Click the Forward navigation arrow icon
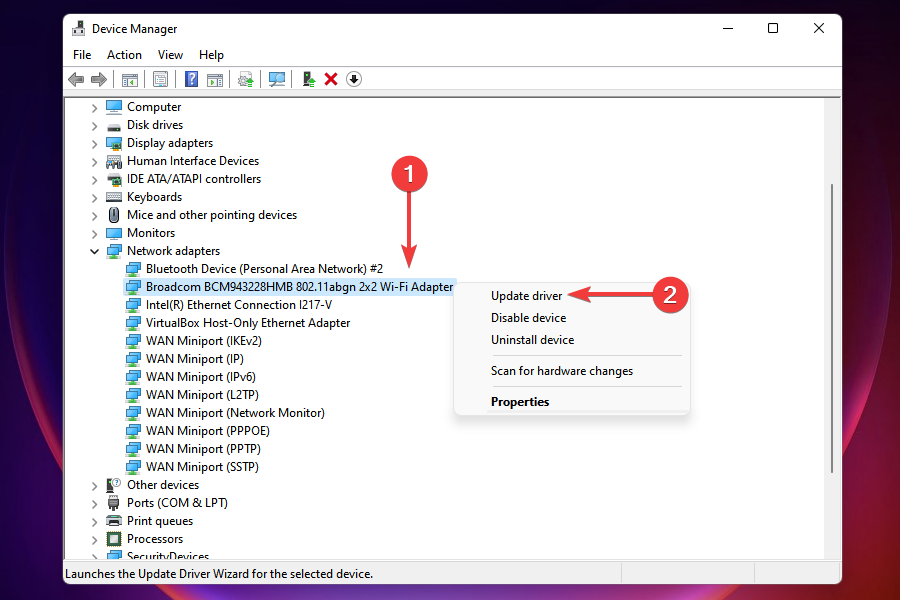Image resolution: width=900 pixels, height=600 pixels. [x=100, y=79]
